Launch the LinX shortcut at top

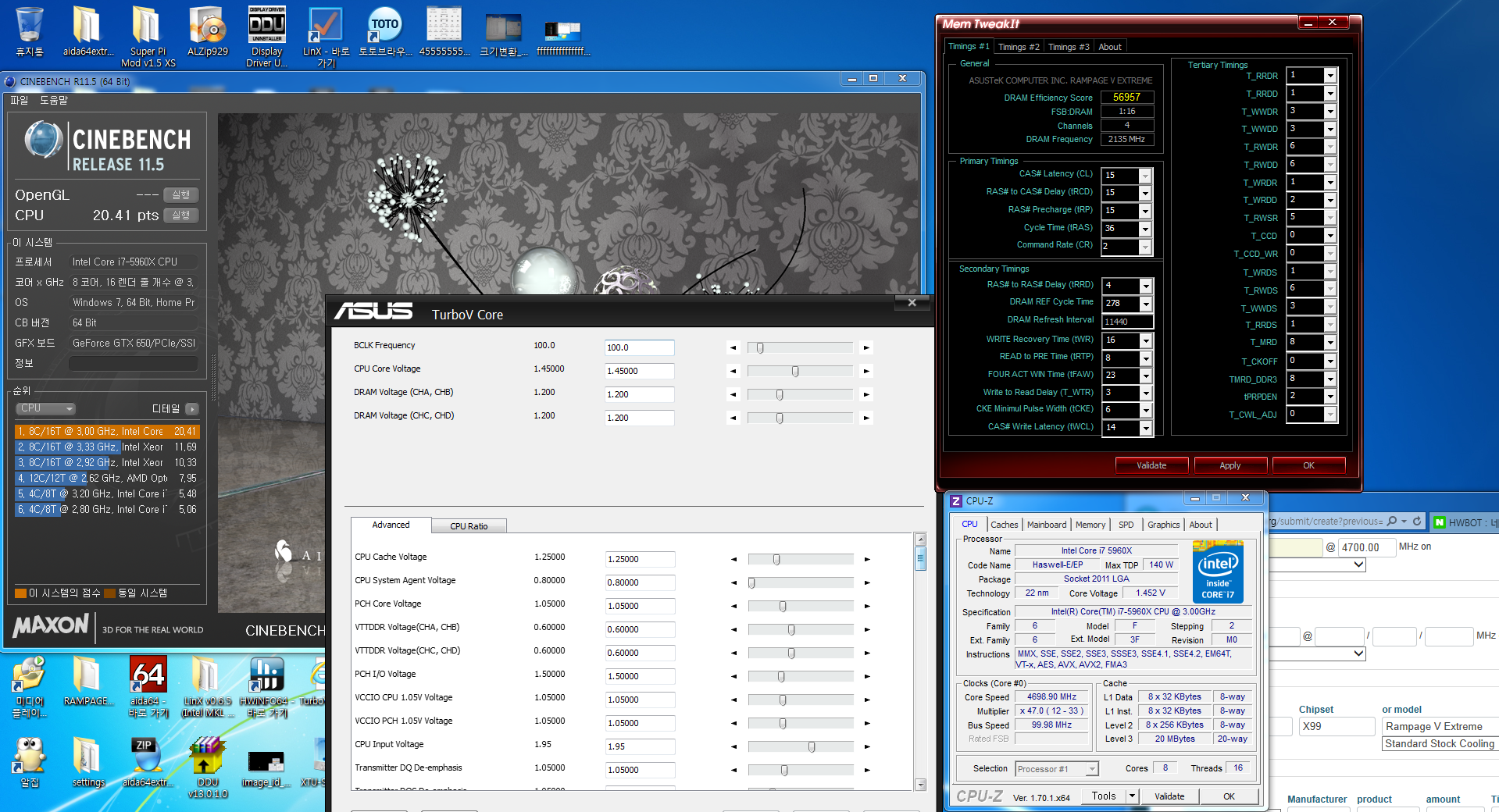[x=327, y=35]
